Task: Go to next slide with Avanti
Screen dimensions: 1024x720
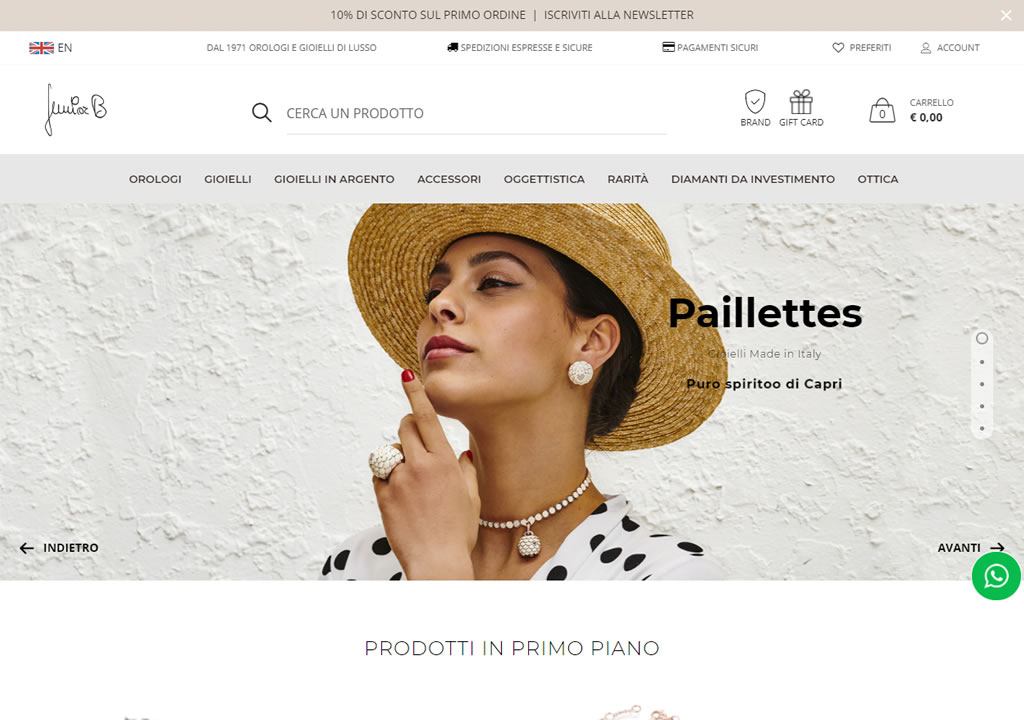Action: pos(970,548)
